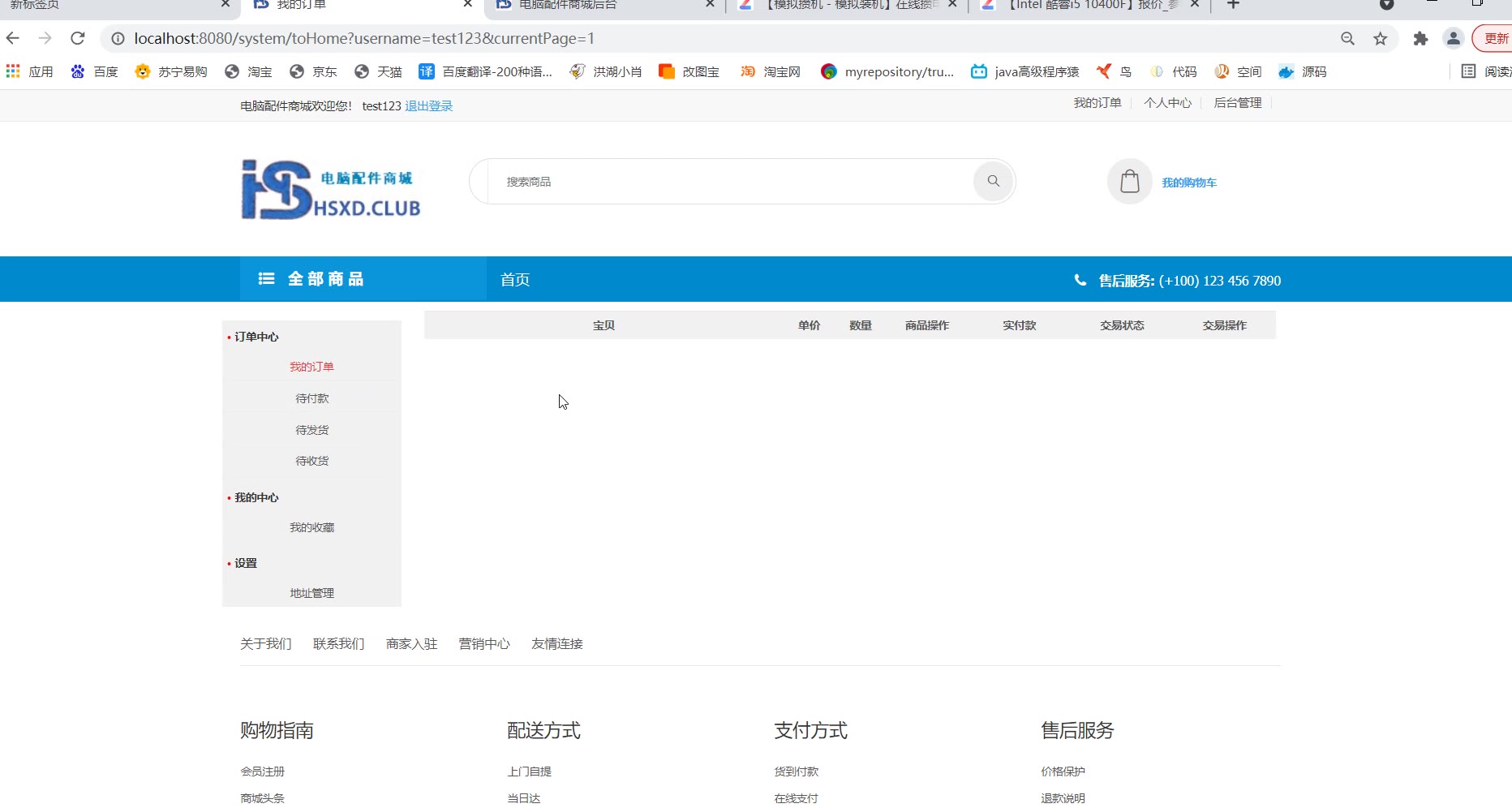The image size is (1512, 808).
Task: Close the 我的订单 tab
Action: tap(468, 4)
